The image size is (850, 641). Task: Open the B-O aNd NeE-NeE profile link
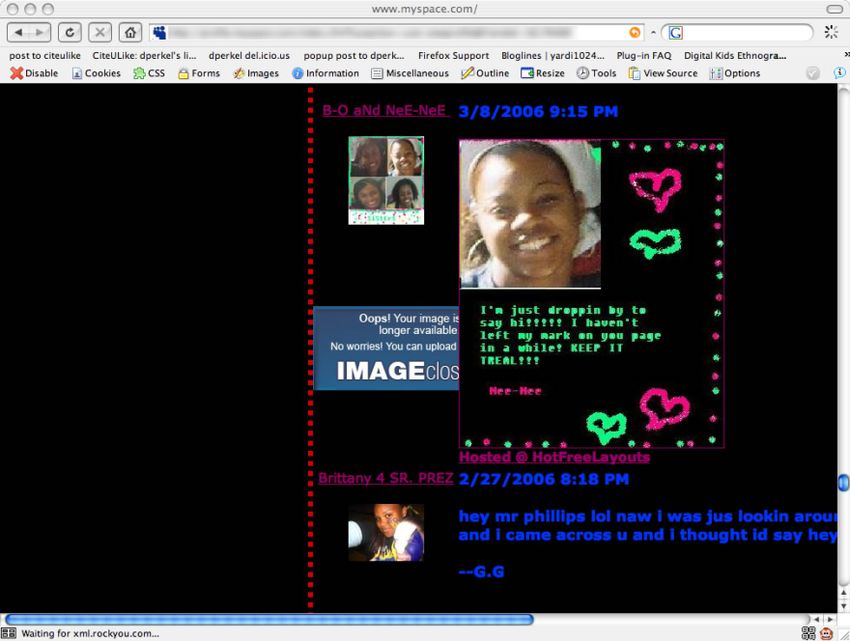(x=385, y=111)
